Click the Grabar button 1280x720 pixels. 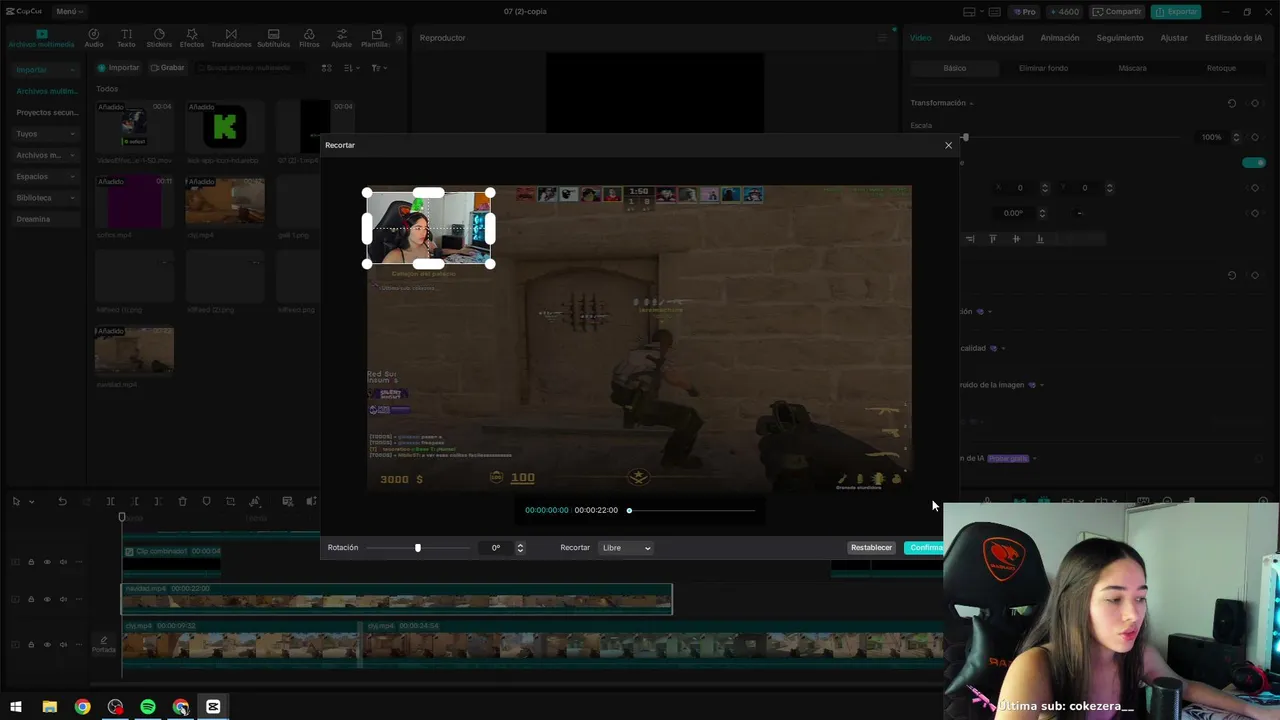point(167,68)
